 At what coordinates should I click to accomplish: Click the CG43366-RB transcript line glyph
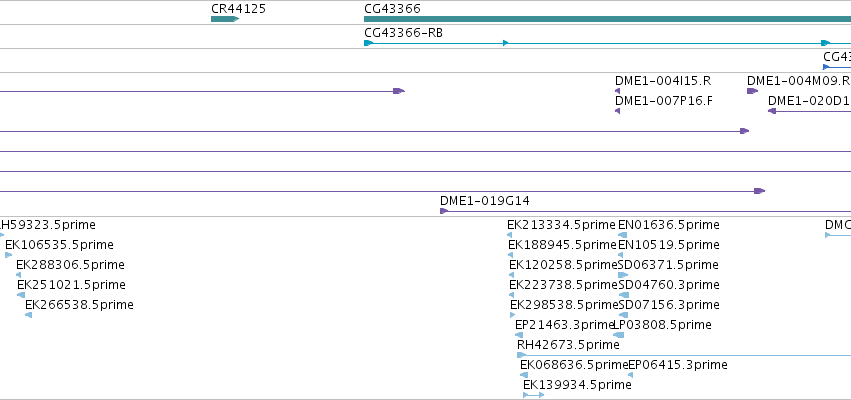[x=607, y=43]
